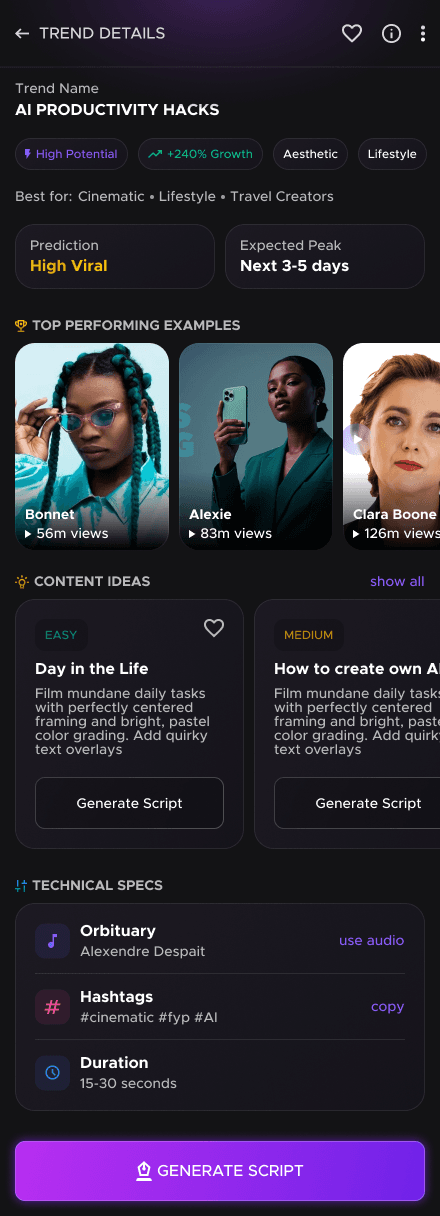The height and width of the screenshot is (1216, 440).
Task: Save Day in the Life idea with heart
Action: pos(214,628)
